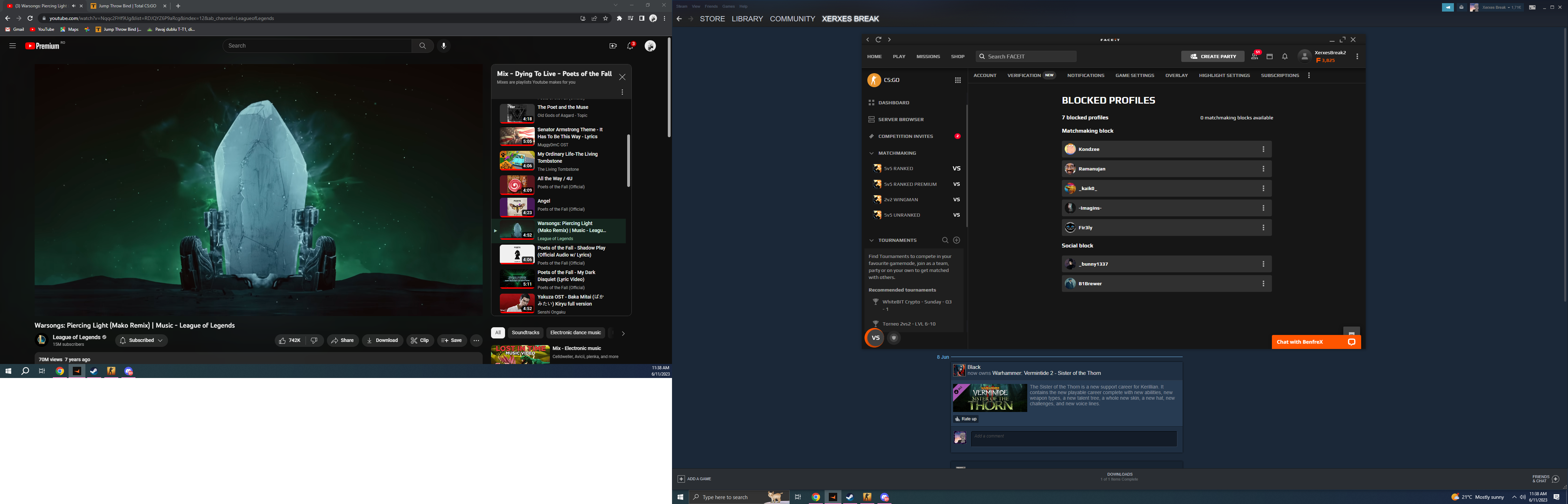
Task: Click the FACEIT game selector grid icon
Action: click(958, 80)
